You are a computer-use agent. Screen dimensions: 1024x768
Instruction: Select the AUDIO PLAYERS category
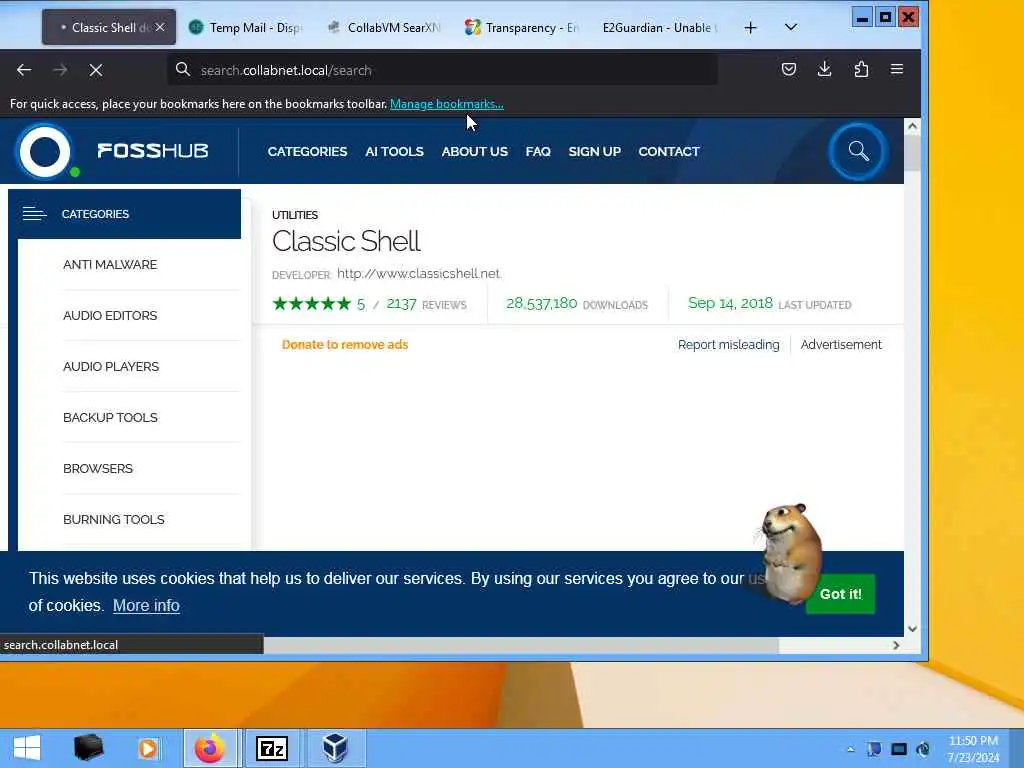coord(111,366)
